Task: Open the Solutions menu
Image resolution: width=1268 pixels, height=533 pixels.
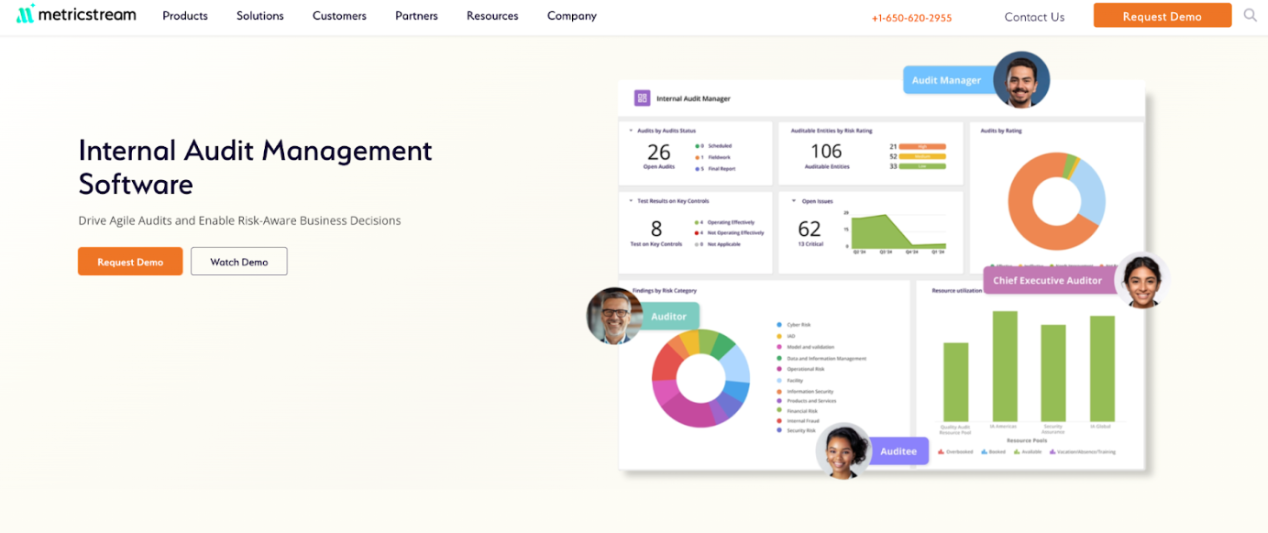Action: coord(260,16)
